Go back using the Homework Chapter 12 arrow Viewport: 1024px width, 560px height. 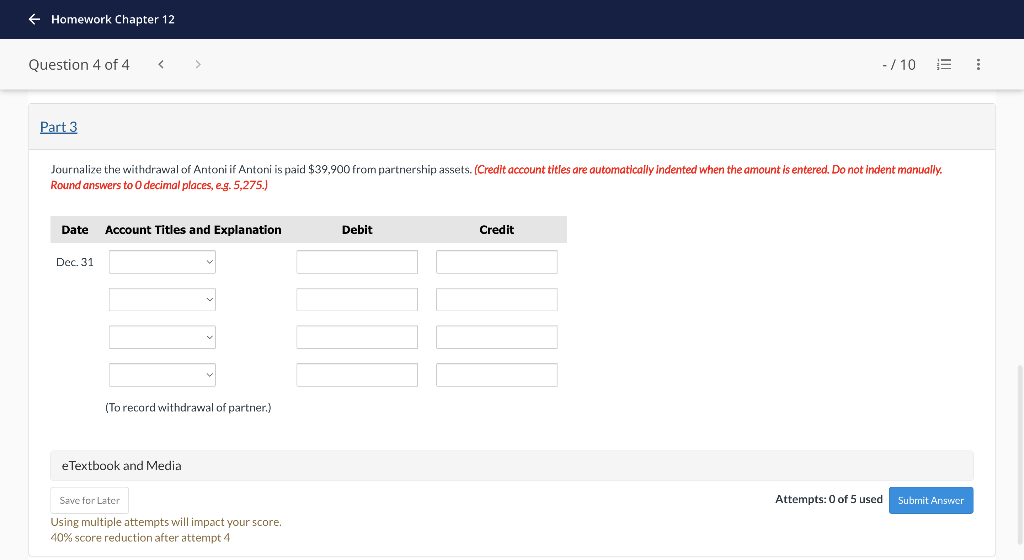(35, 20)
